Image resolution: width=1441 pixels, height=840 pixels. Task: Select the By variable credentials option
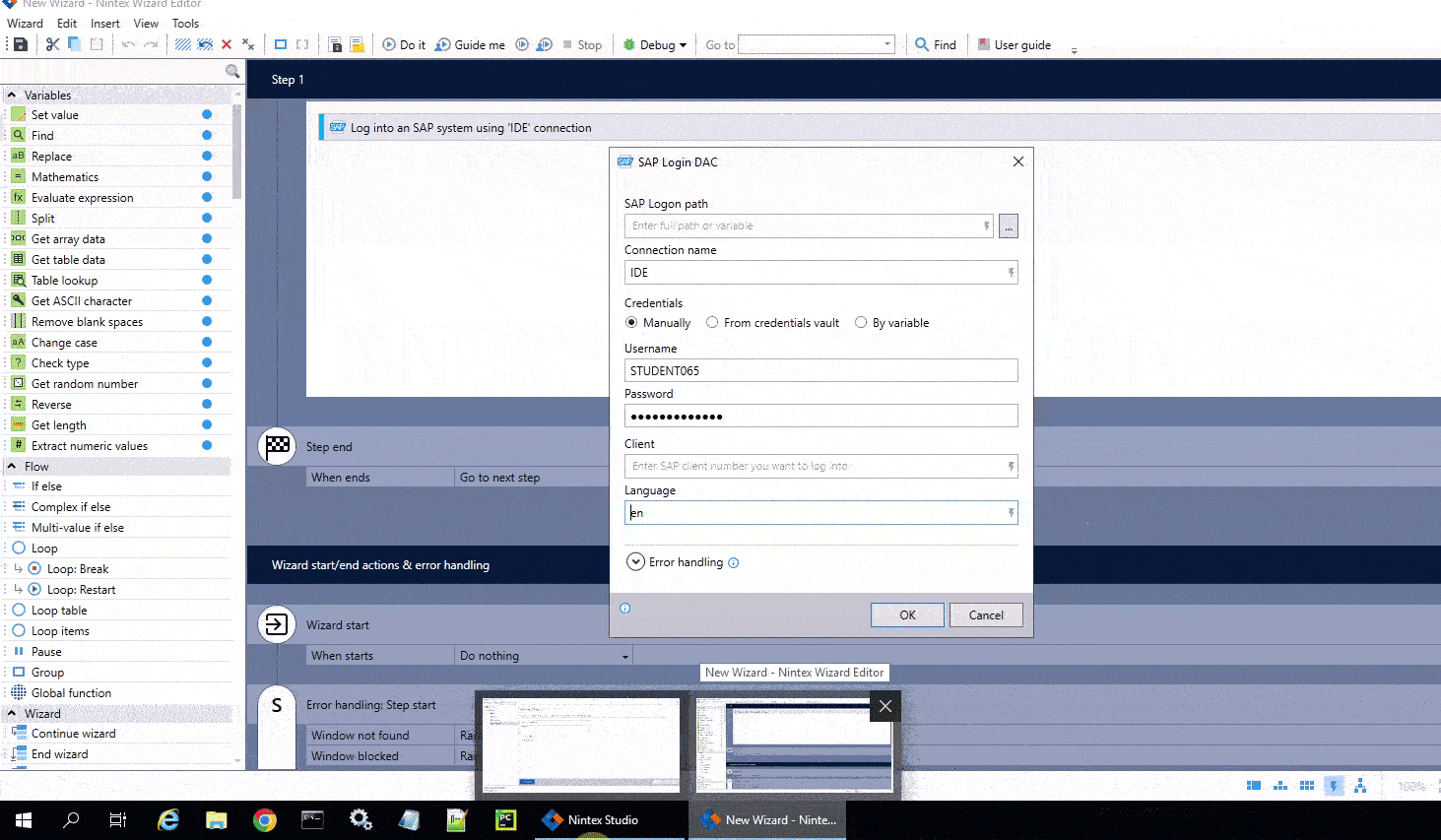tap(861, 323)
